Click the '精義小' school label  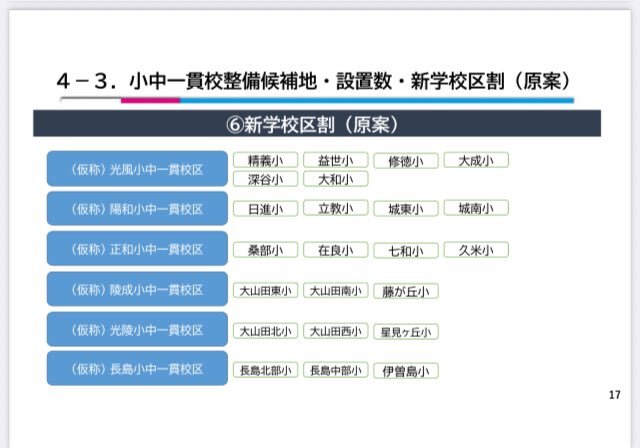coord(265,160)
